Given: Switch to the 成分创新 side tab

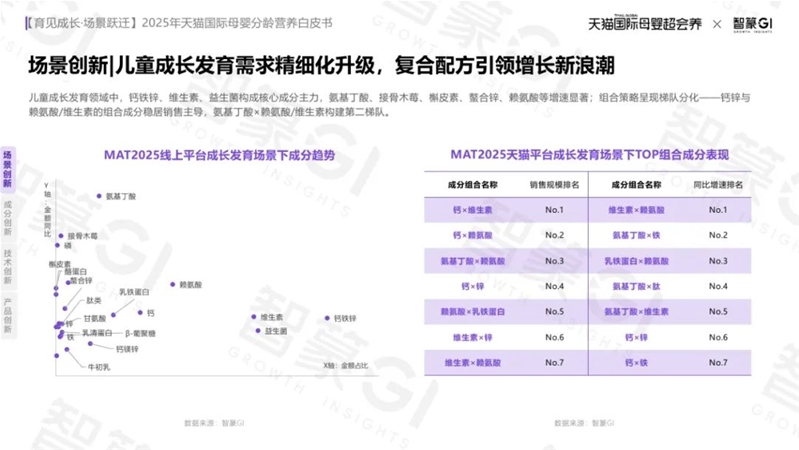Looking at the screenshot, I should (x=8, y=218).
